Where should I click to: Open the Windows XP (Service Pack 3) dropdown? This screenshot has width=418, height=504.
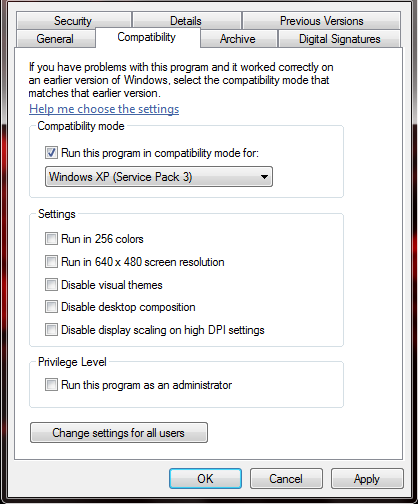pos(159,177)
